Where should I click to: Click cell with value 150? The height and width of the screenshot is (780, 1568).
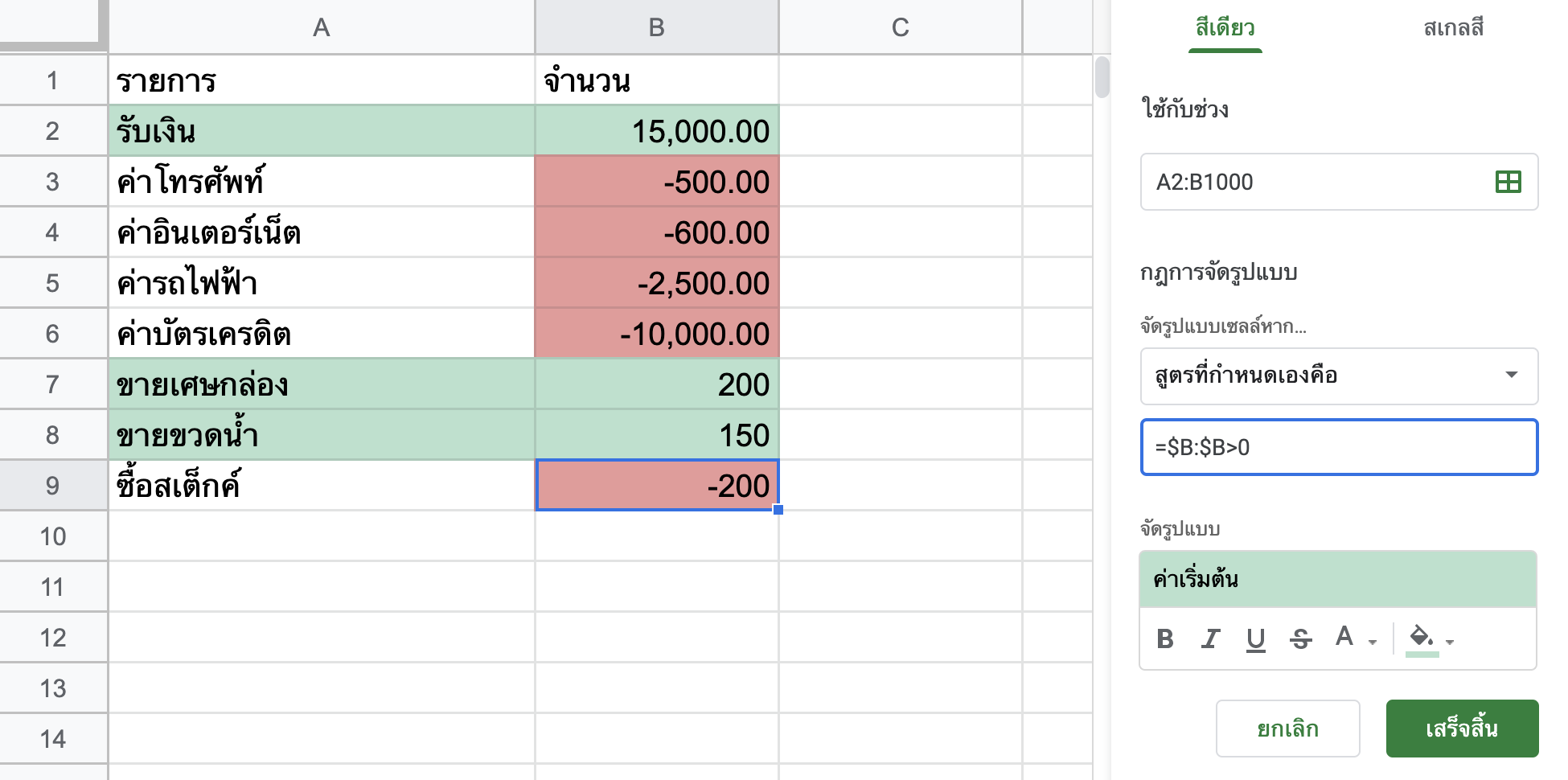pyautogui.click(x=657, y=435)
